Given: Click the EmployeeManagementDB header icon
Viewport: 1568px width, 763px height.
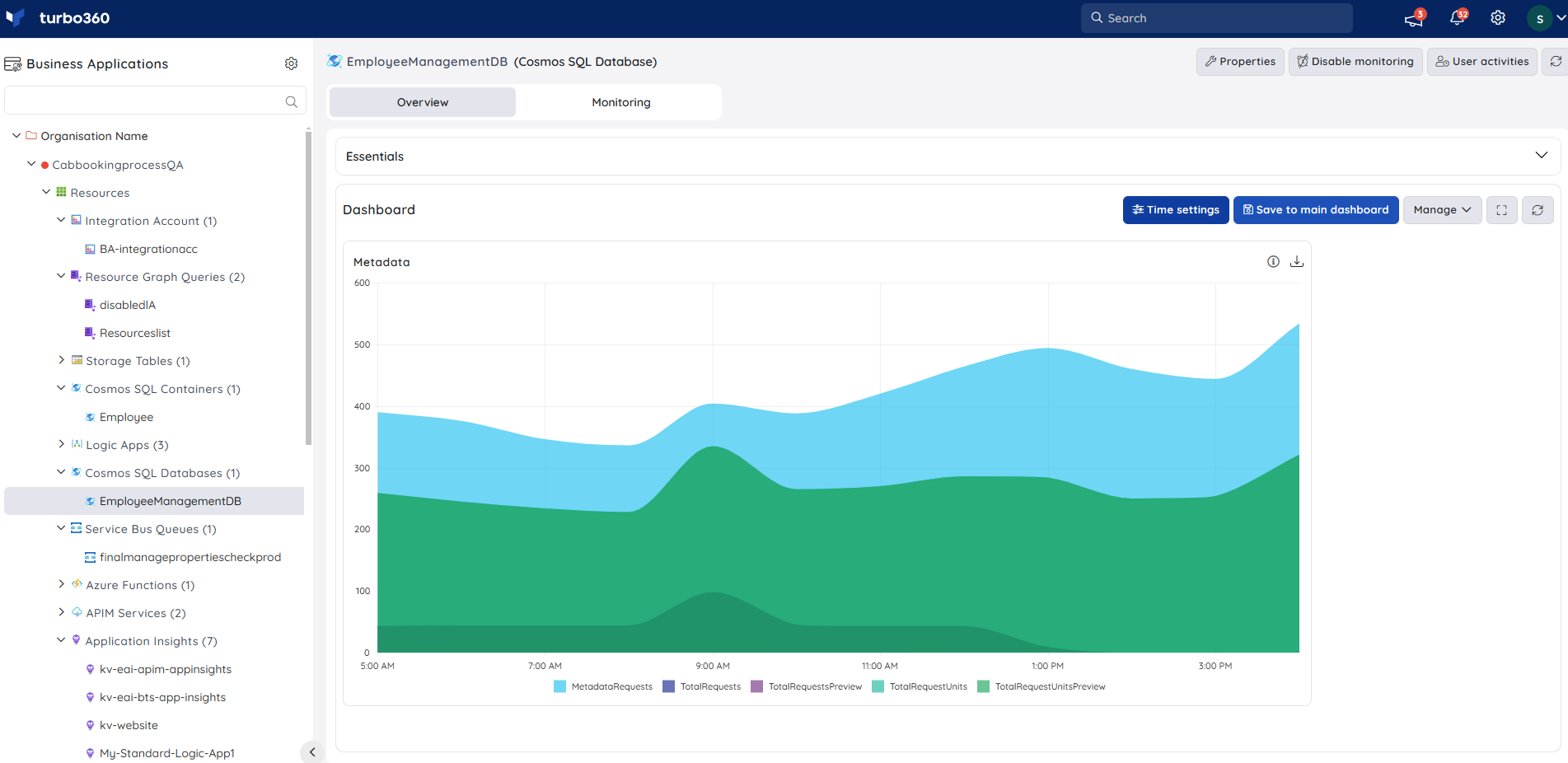Looking at the screenshot, I should (x=335, y=61).
